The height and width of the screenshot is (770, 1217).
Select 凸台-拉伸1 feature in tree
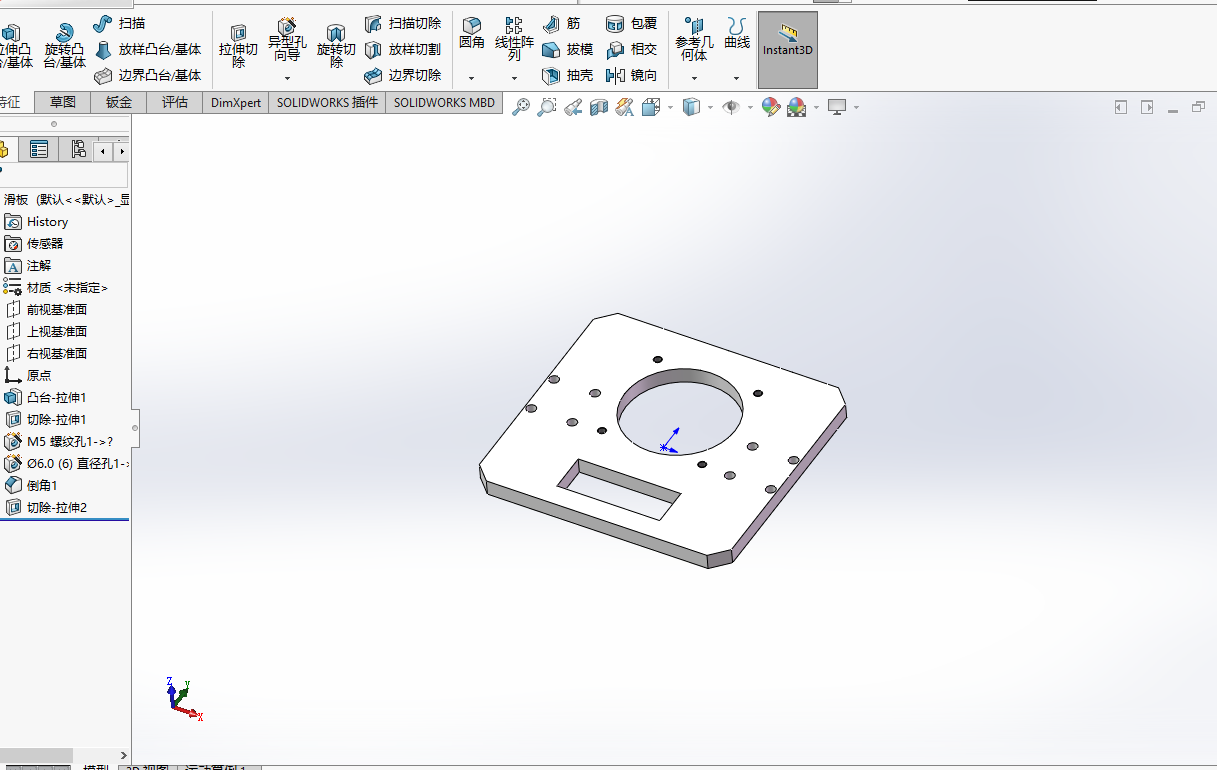tap(46, 398)
